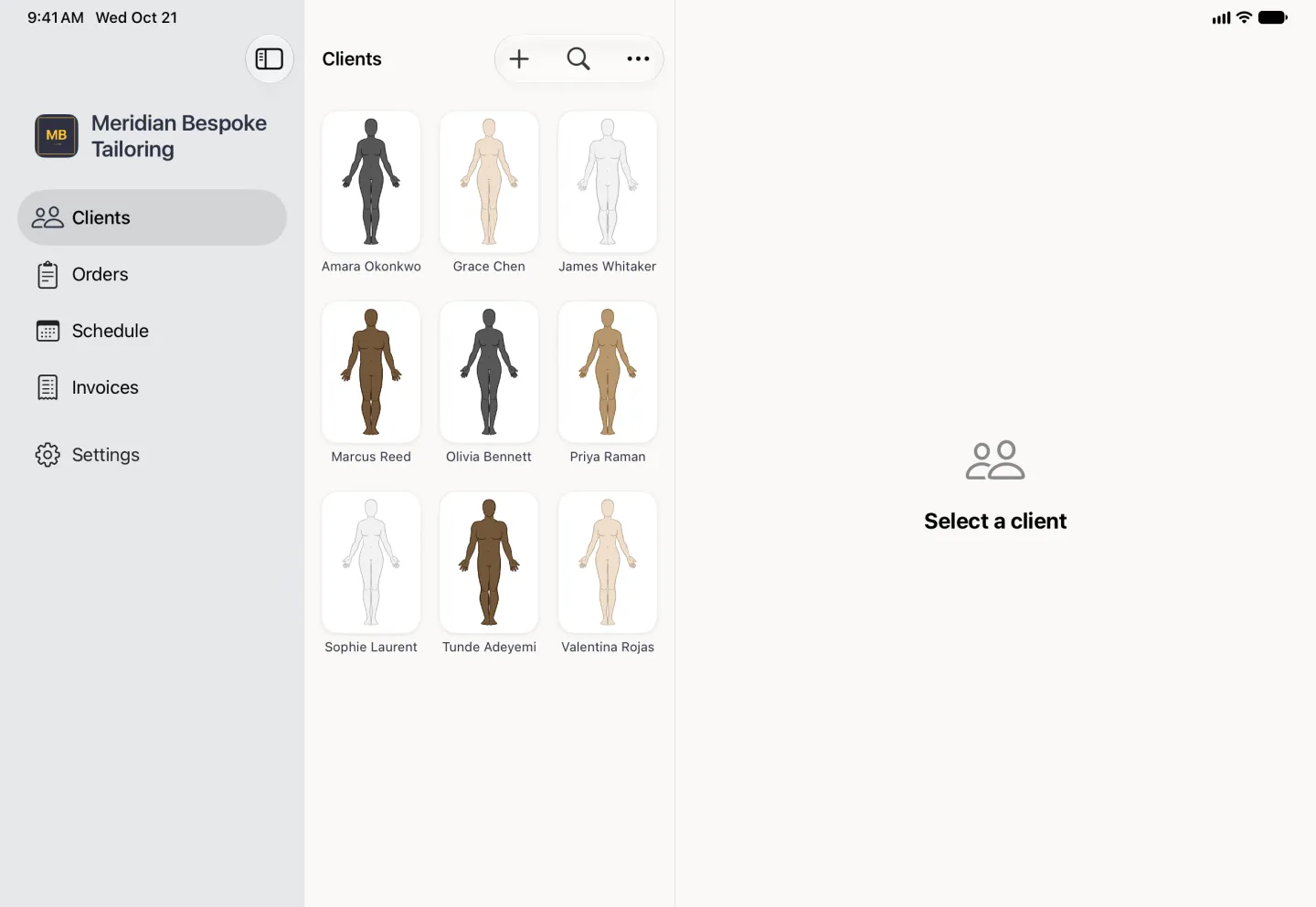
Task: Select Clients in the sidebar
Action: 152,217
